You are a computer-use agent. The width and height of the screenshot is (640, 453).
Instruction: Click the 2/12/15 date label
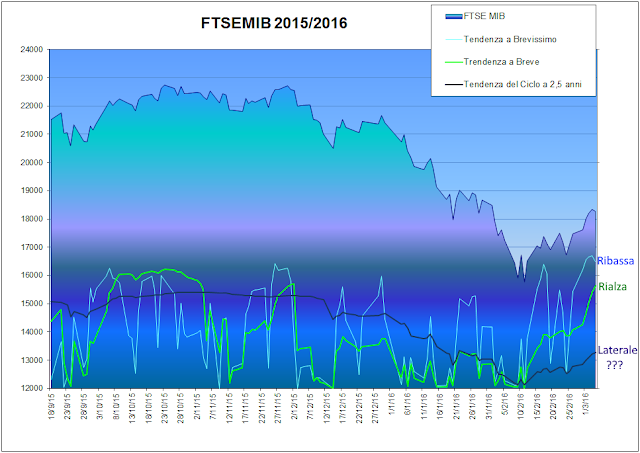coord(294,408)
